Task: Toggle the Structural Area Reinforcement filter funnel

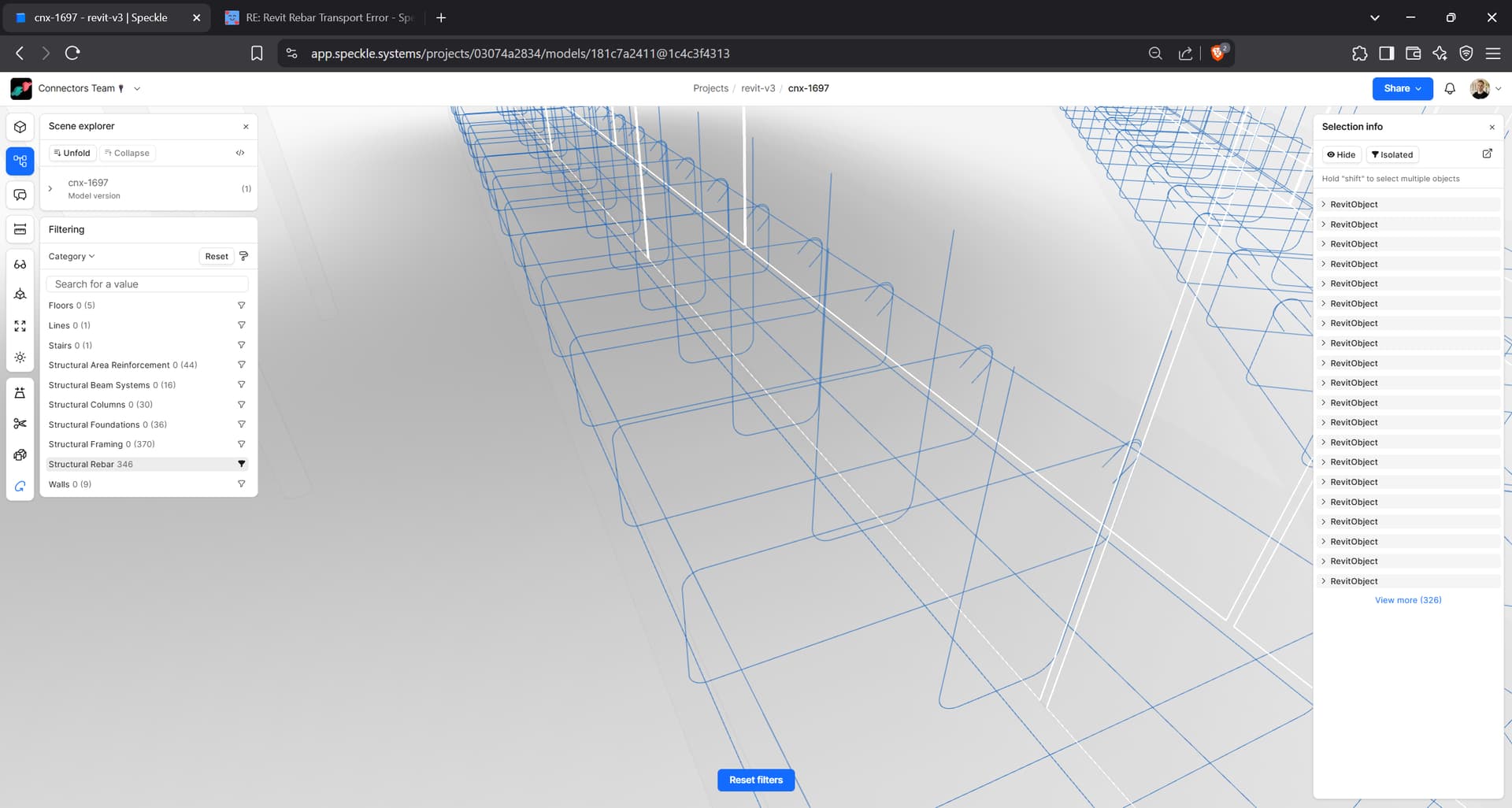Action: (242, 365)
